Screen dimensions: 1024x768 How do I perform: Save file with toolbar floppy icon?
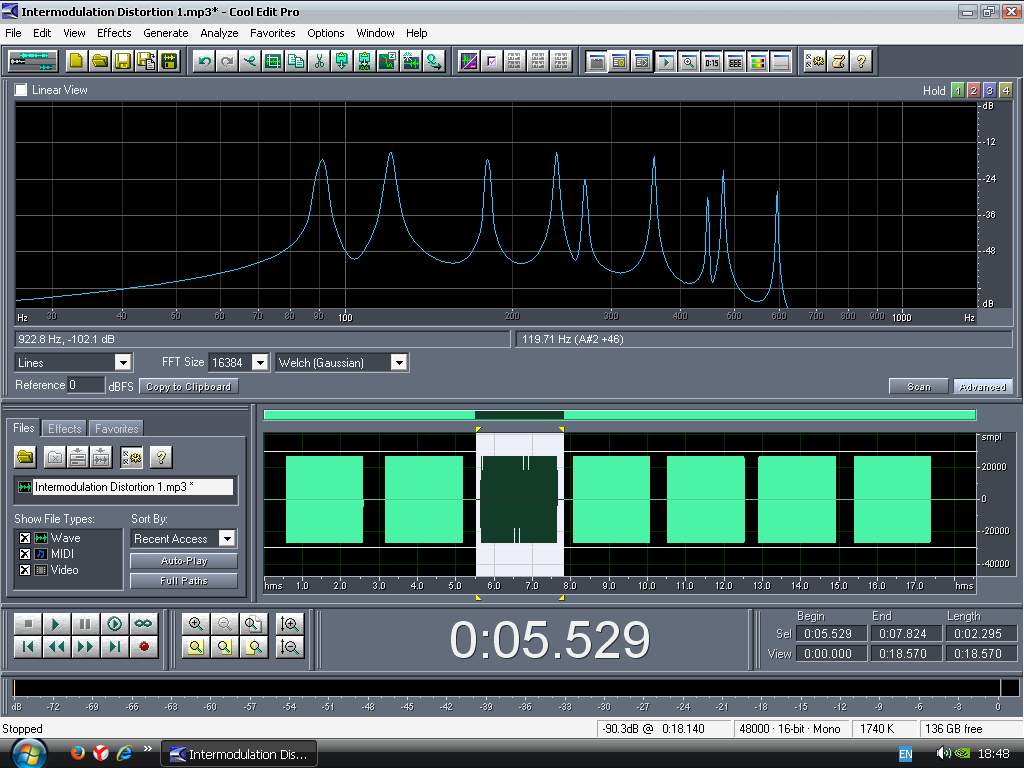123,61
